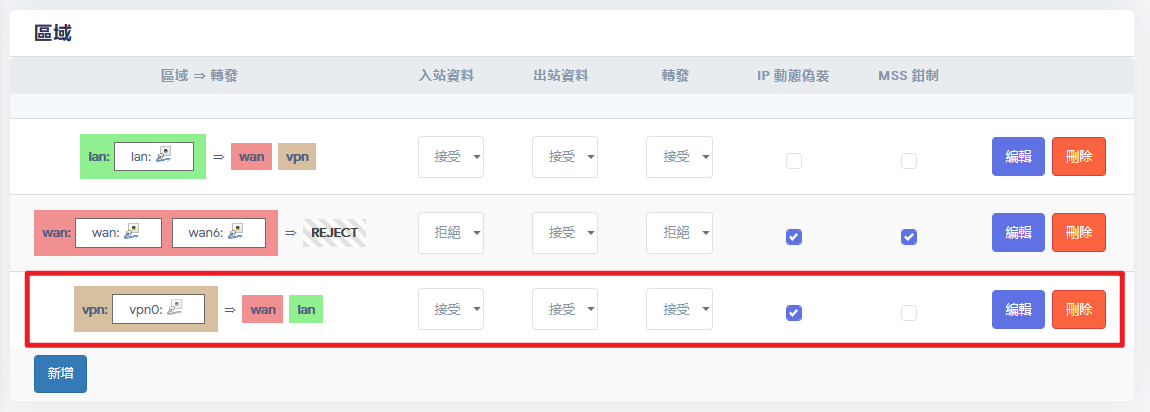Click the vpn0 network interface icon
The image size is (1150, 412).
[x=174, y=309]
